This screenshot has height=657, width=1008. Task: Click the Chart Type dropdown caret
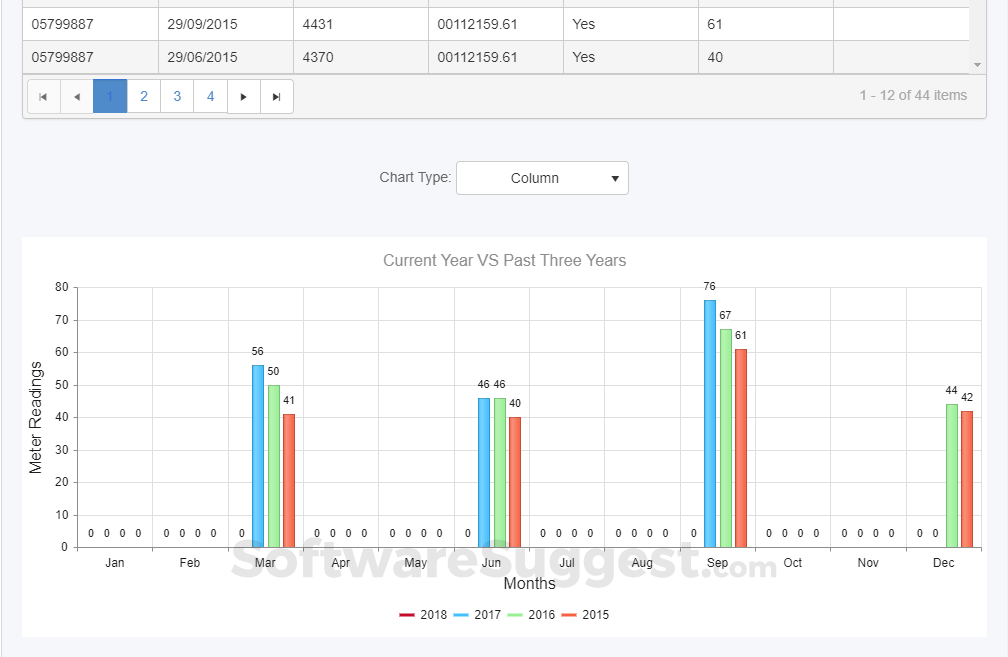(x=614, y=177)
